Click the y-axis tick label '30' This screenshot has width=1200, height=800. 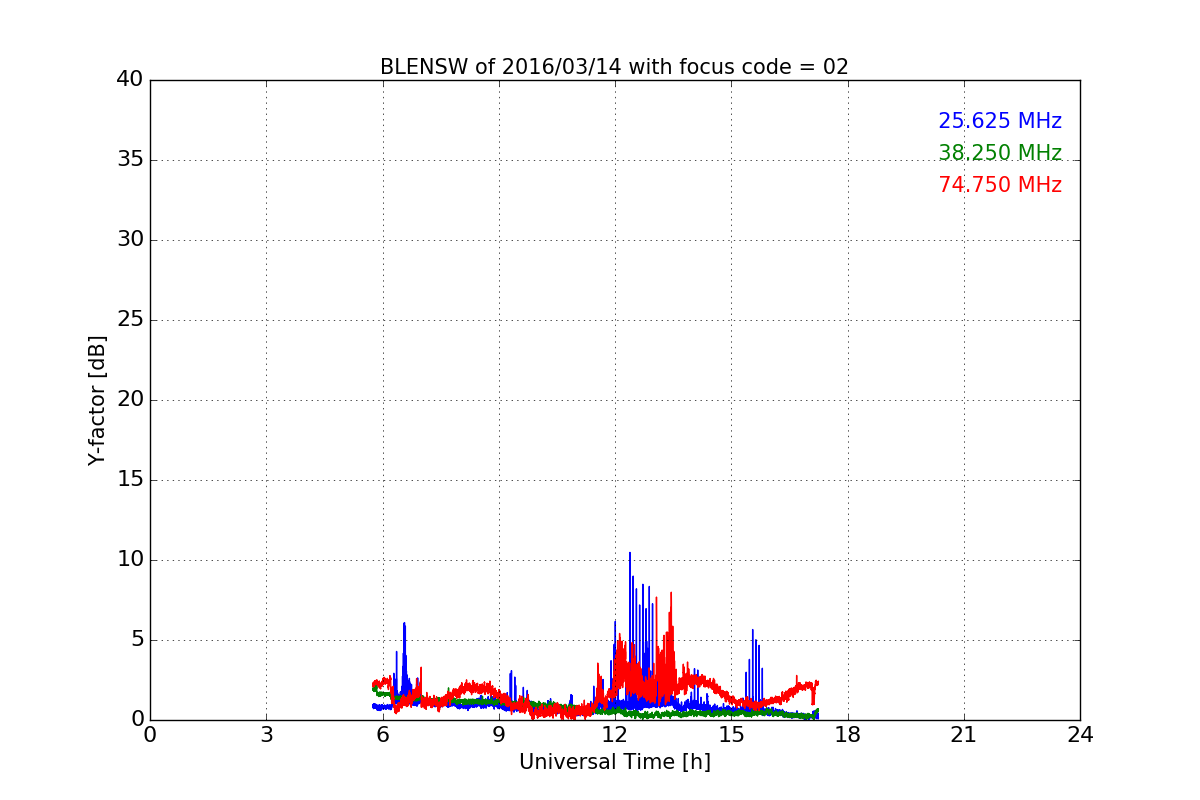(x=130, y=240)
